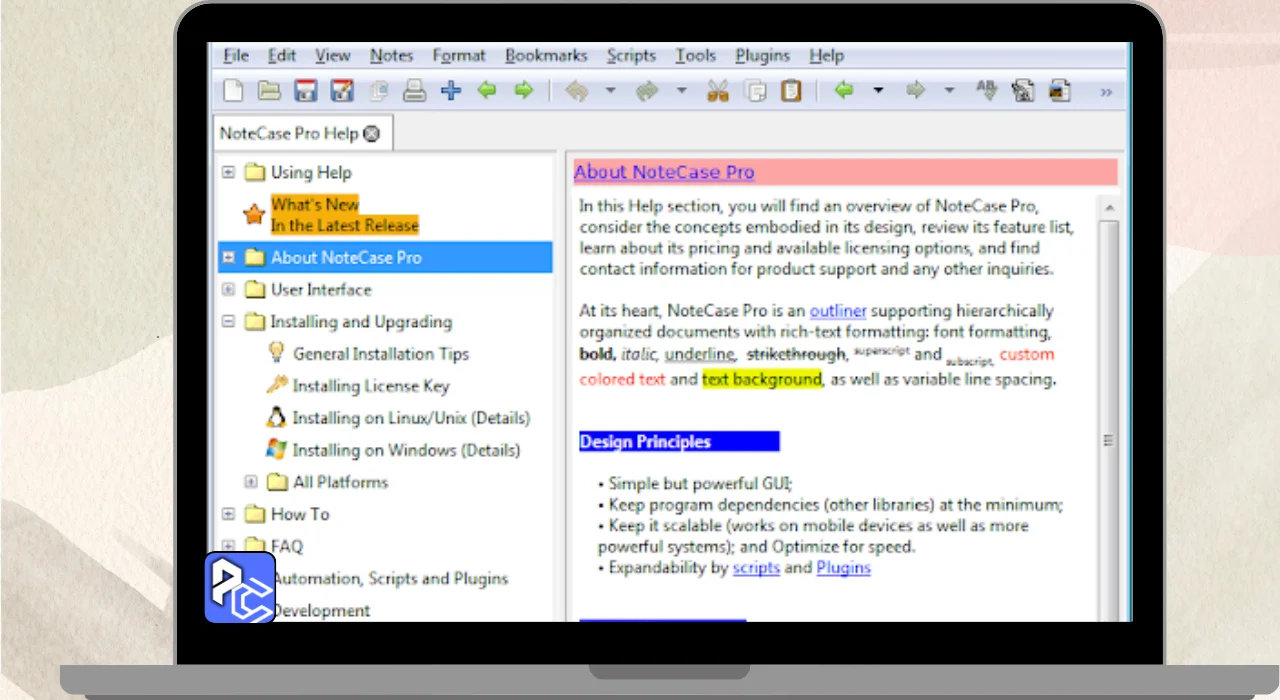
Task: Open the forward navigation history dropdown
Action: pyautogui.click(x=949, y=91)
